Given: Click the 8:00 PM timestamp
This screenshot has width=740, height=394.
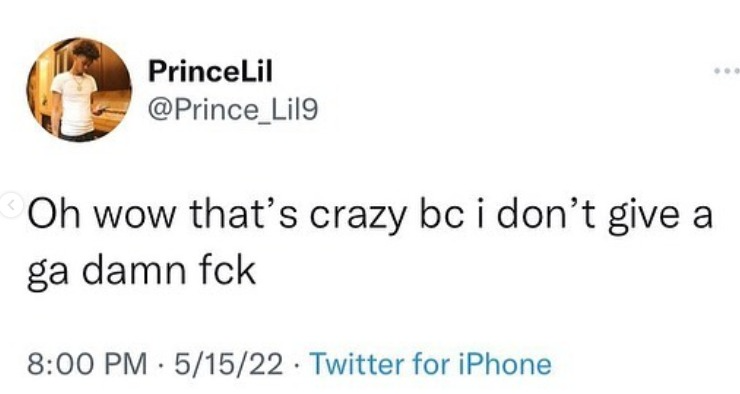Looking at the screenshot, I should pyautogui.click(x=87, y=365).
